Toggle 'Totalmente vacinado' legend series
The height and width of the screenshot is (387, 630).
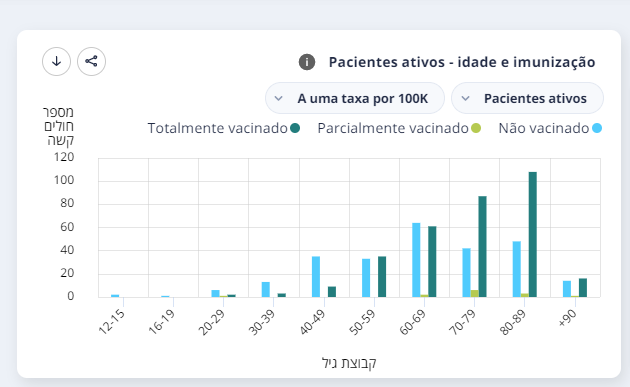[223, 128]
